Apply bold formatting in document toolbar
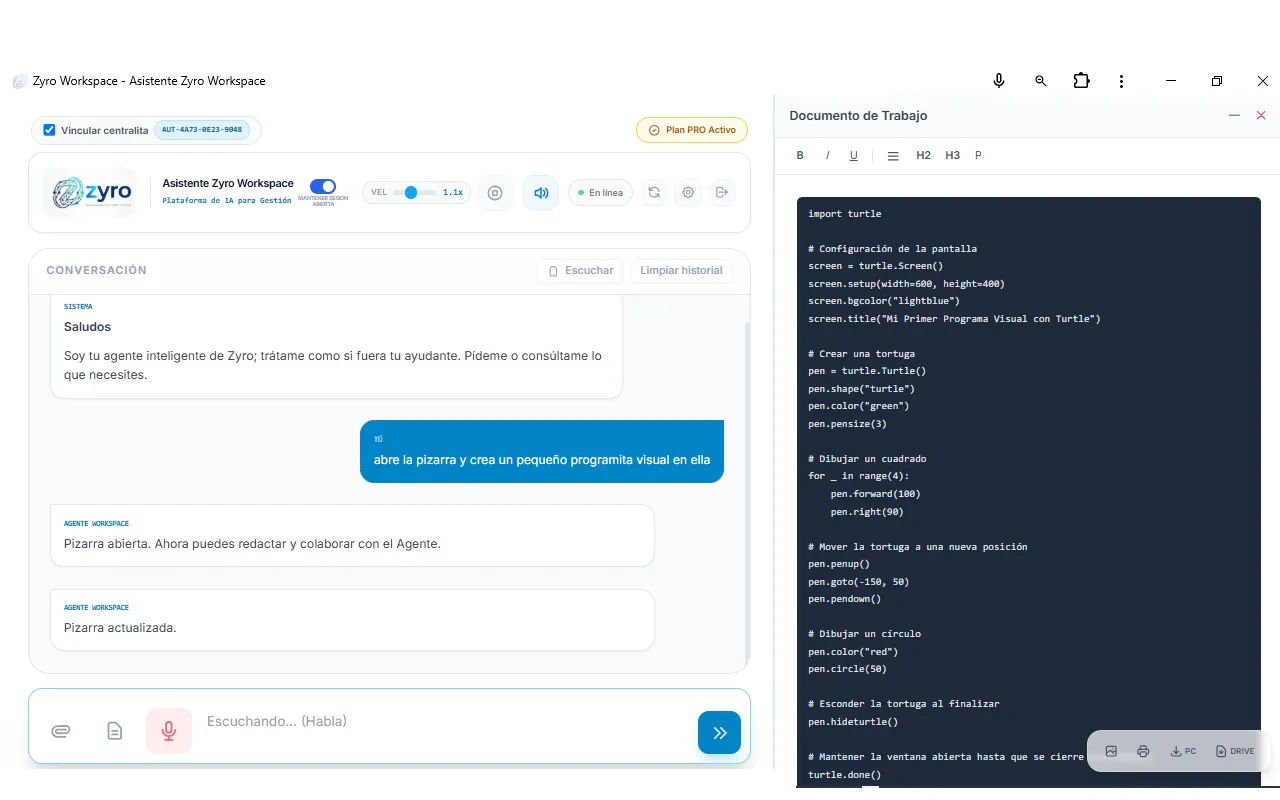This screenshot has height=800, width=1280. (x=800, y=155)
